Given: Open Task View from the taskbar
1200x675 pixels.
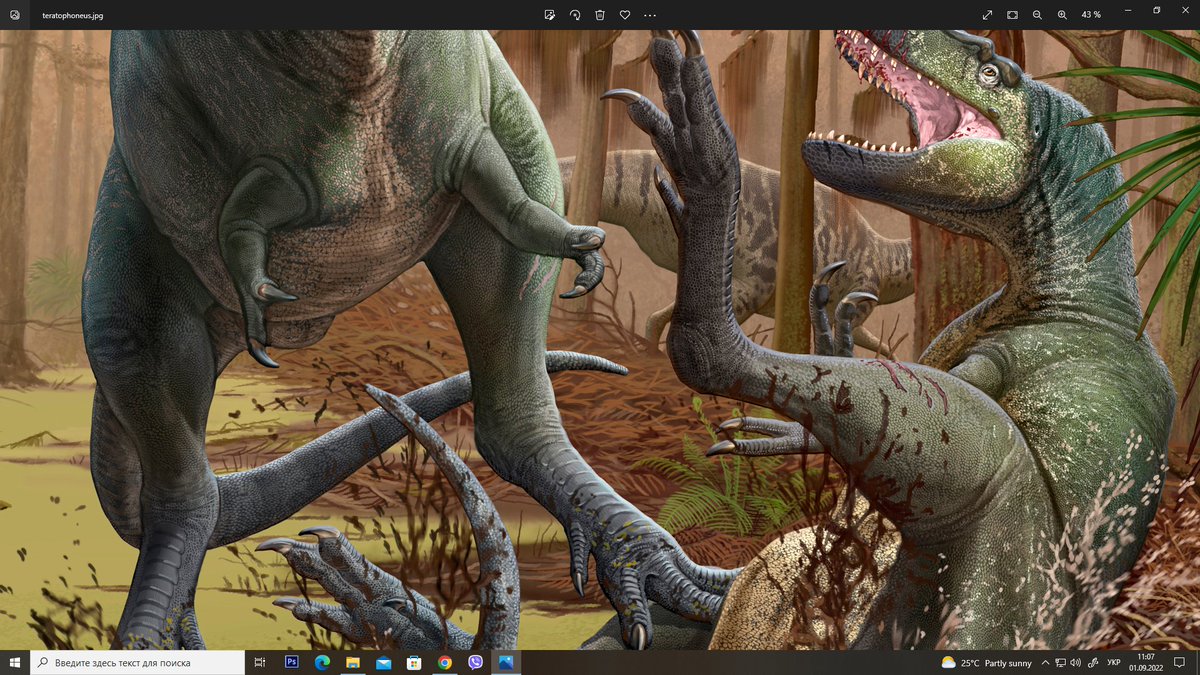Looking at the screenshot, I should point(259,662).
